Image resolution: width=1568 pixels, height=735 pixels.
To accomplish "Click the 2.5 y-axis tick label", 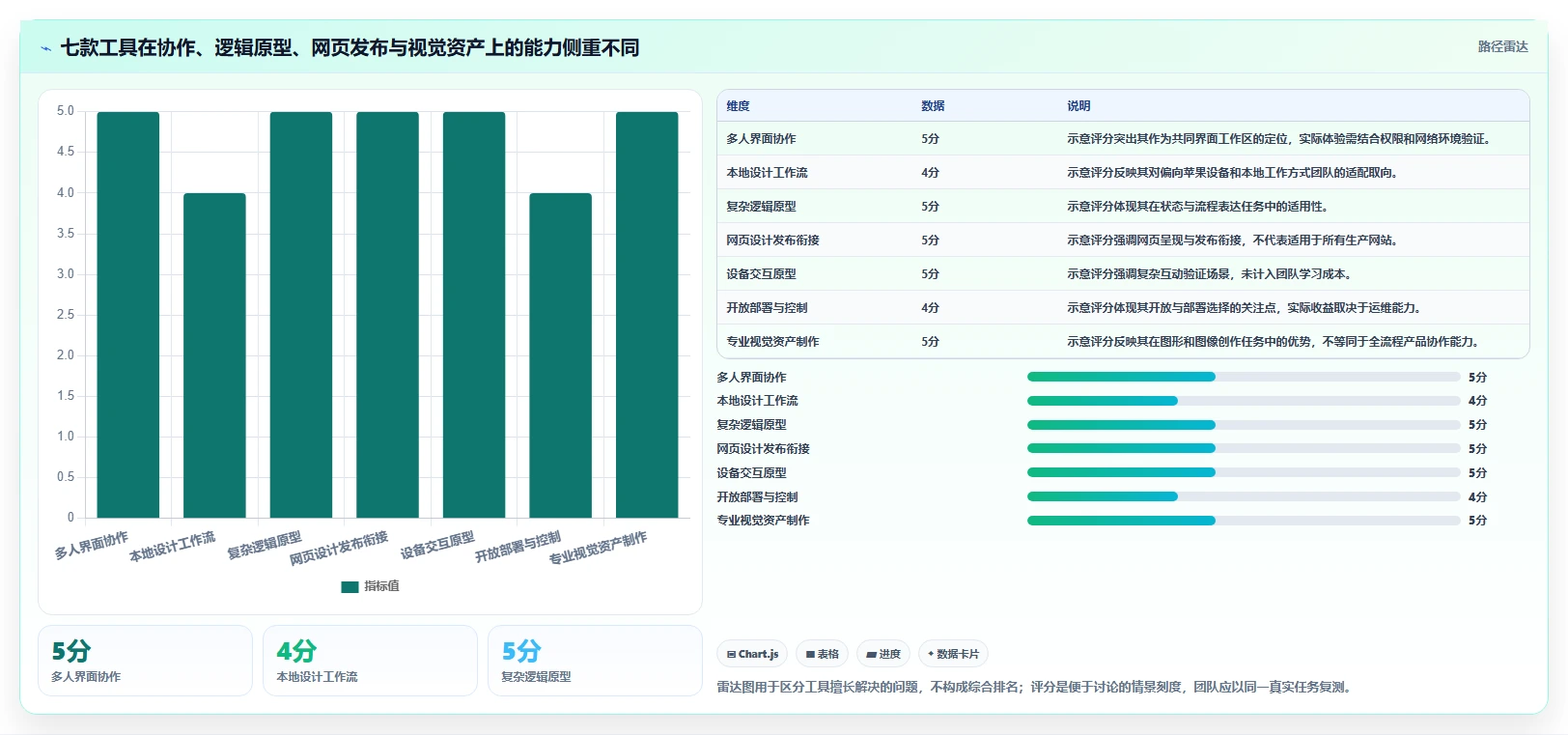I will [x=65, y=315].
